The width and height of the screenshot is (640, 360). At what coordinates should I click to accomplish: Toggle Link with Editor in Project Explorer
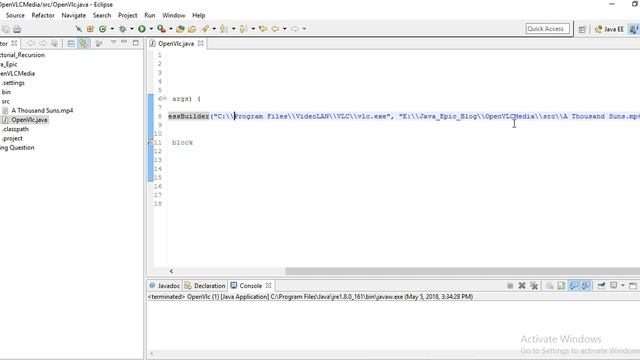click(84, 43)
